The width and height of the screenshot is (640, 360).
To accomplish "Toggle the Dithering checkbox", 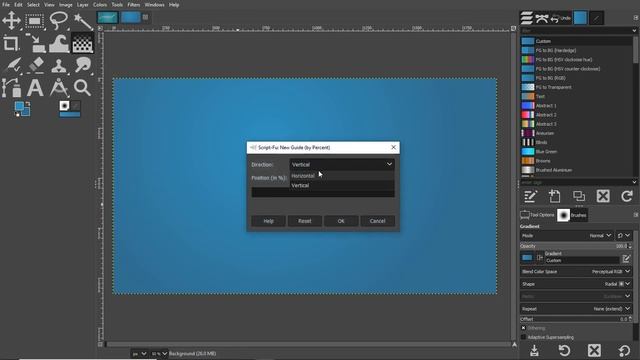I will pyautogui.click(x=523, y=328).
